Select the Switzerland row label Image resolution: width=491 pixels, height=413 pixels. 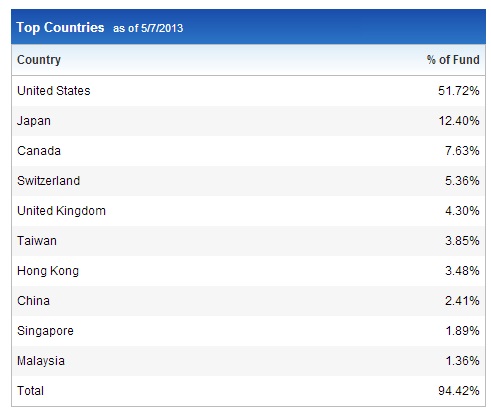point(49,181)
